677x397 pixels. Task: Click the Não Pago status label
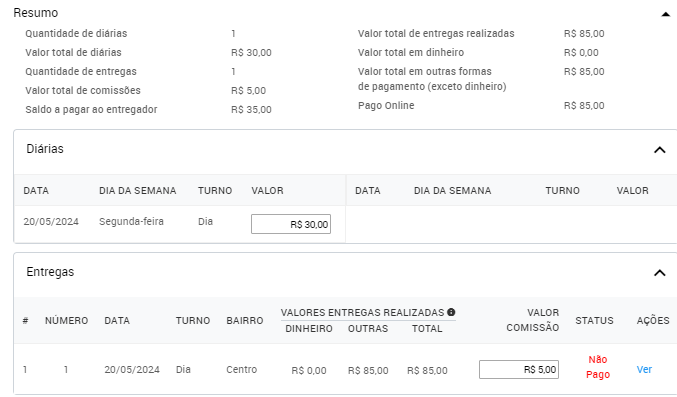coord(598,367)
